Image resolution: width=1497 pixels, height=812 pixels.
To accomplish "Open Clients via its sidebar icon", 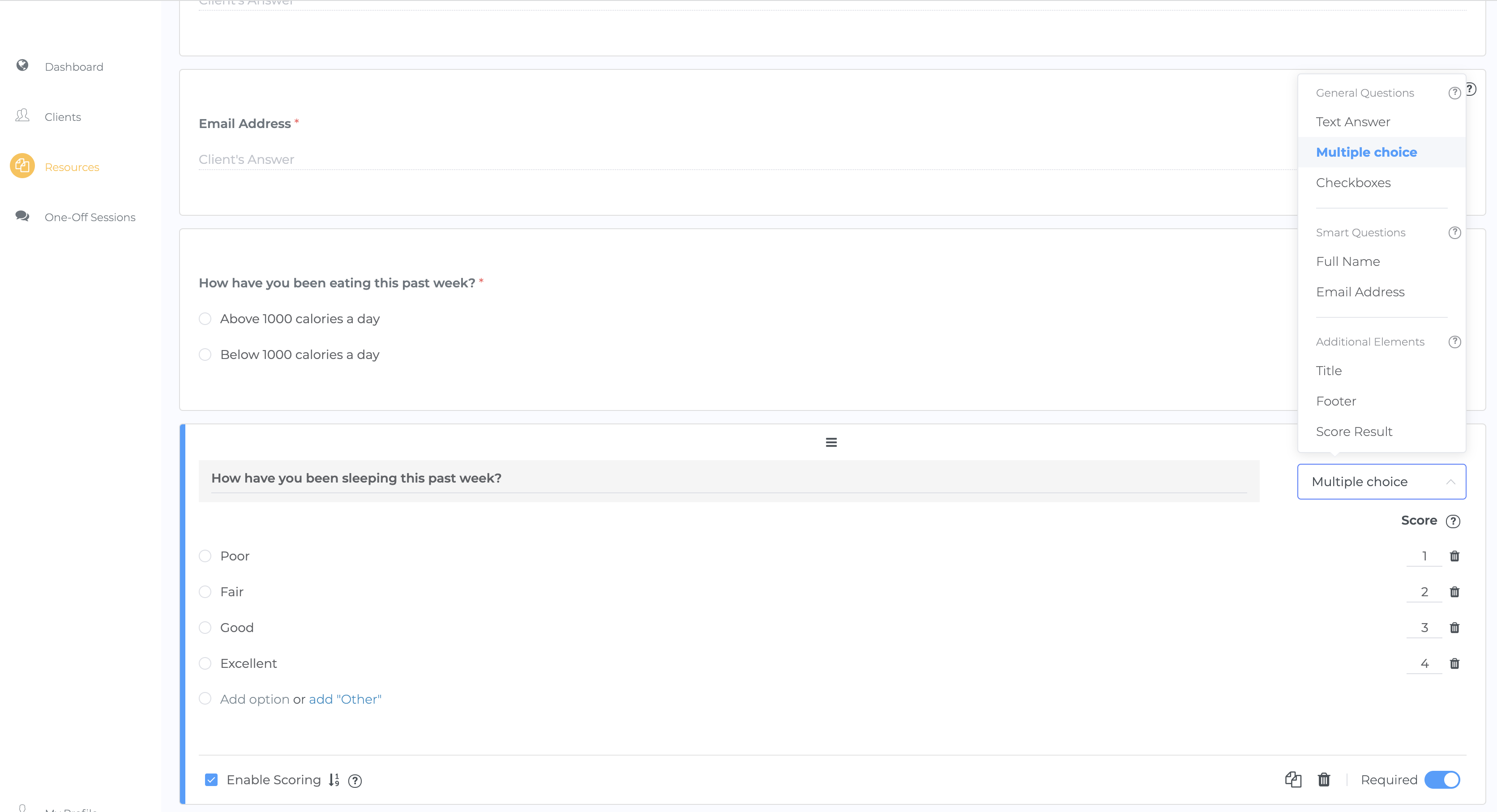I will (22, 115).
